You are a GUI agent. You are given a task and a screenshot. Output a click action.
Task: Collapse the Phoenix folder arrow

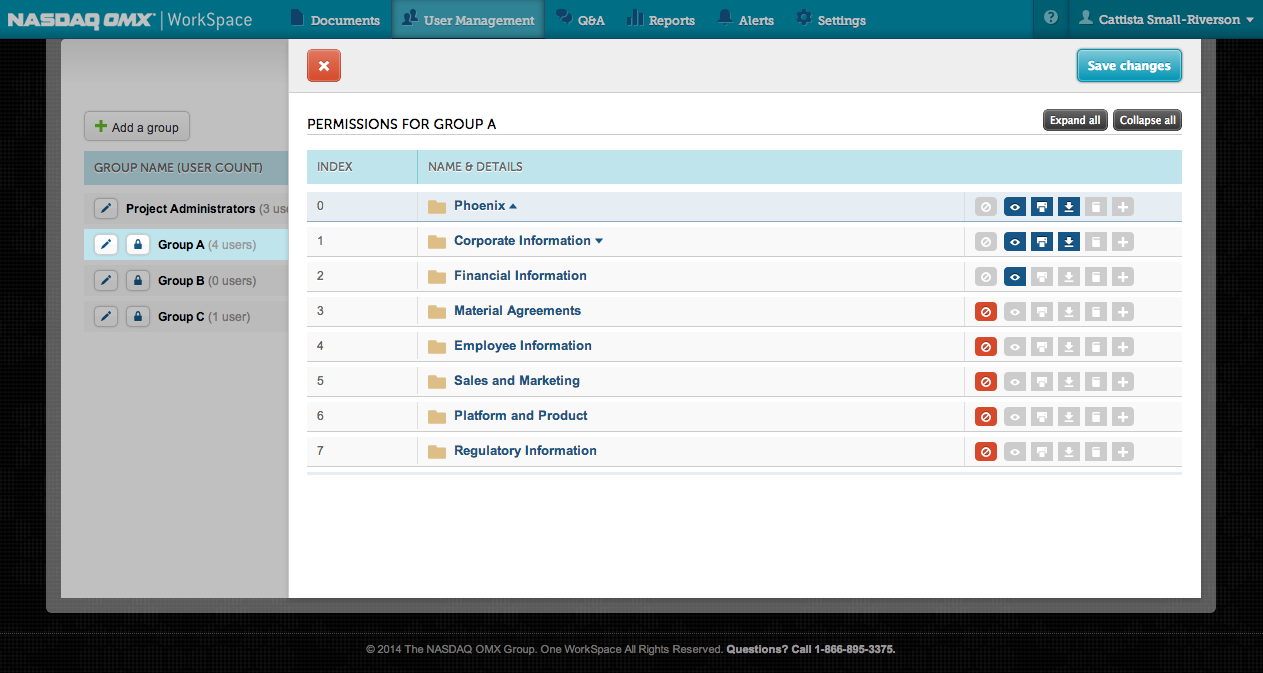coord(513,206)
